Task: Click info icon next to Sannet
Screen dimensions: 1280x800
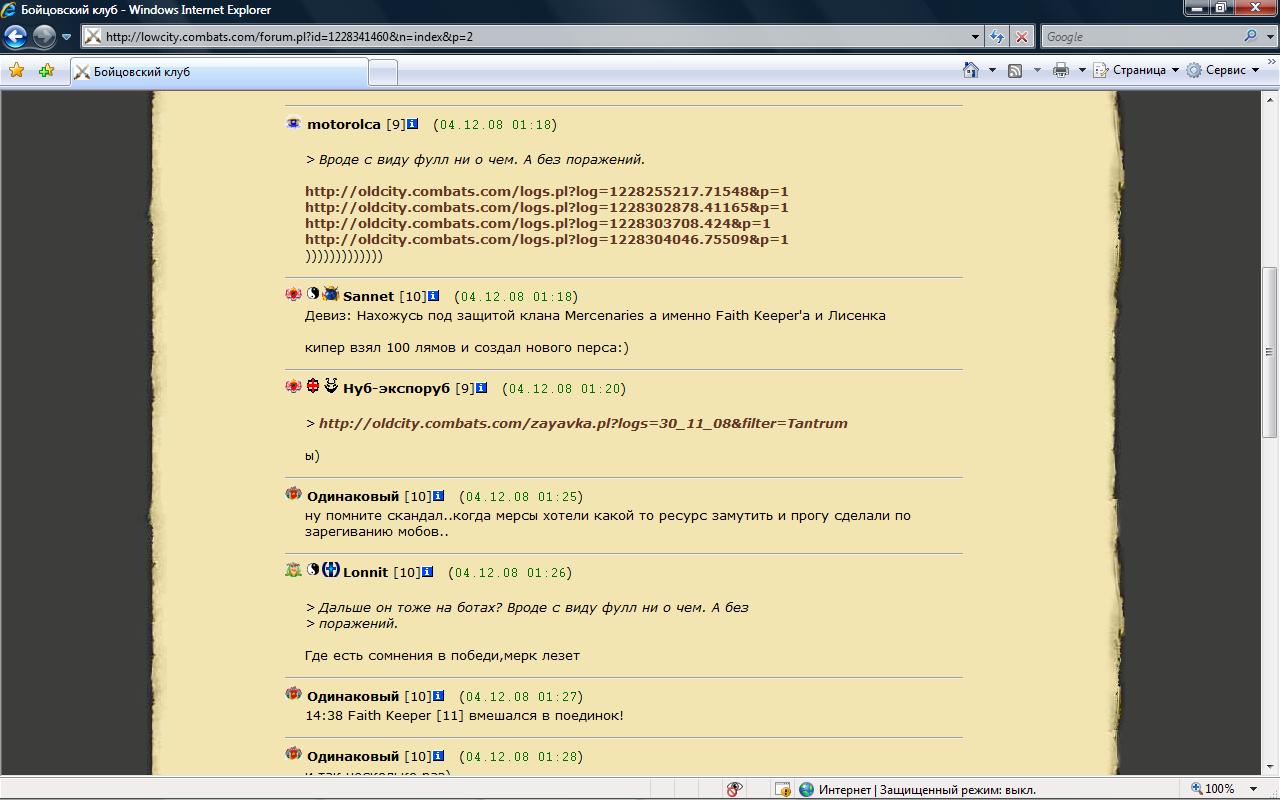Action: tap(433, 296)
